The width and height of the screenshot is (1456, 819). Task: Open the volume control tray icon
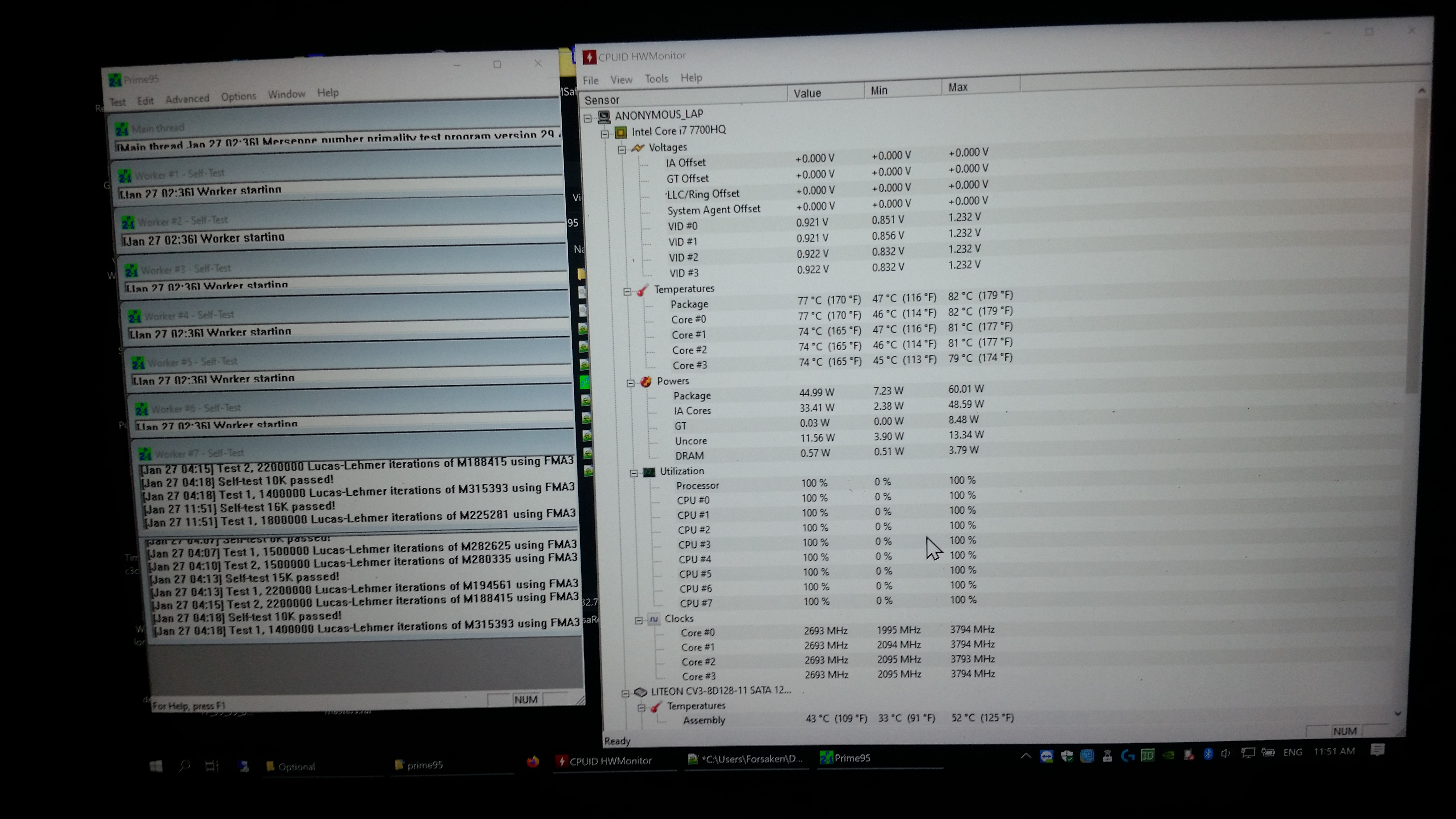click(x=1225, y=753)
